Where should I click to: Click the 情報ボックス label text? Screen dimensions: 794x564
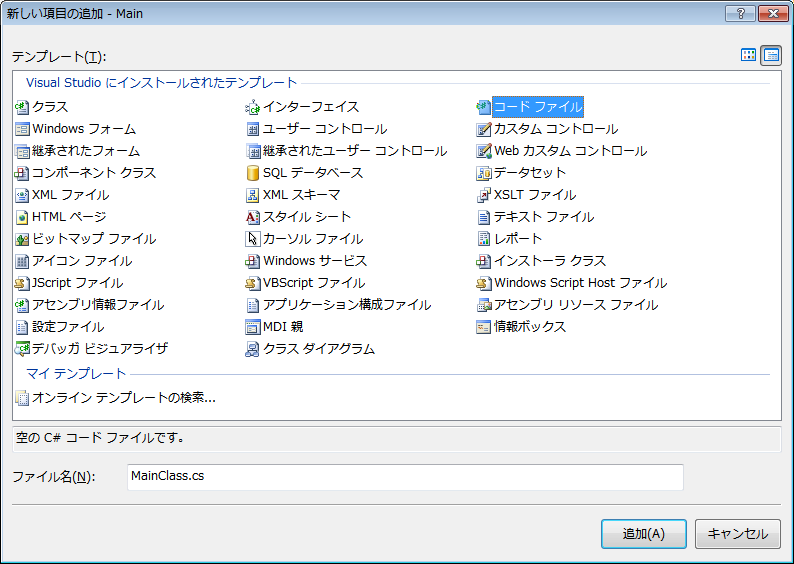tap(530, 327)
